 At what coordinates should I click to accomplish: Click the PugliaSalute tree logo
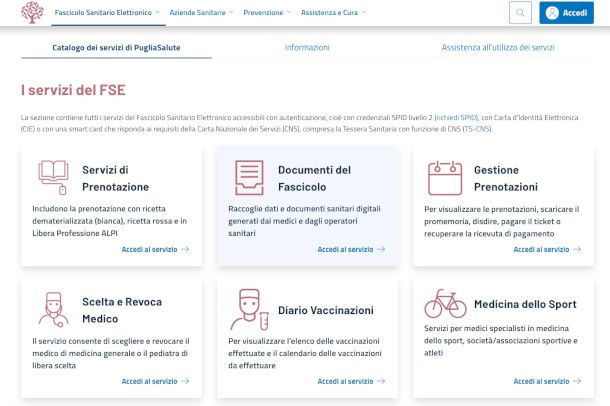coord(32,12)
